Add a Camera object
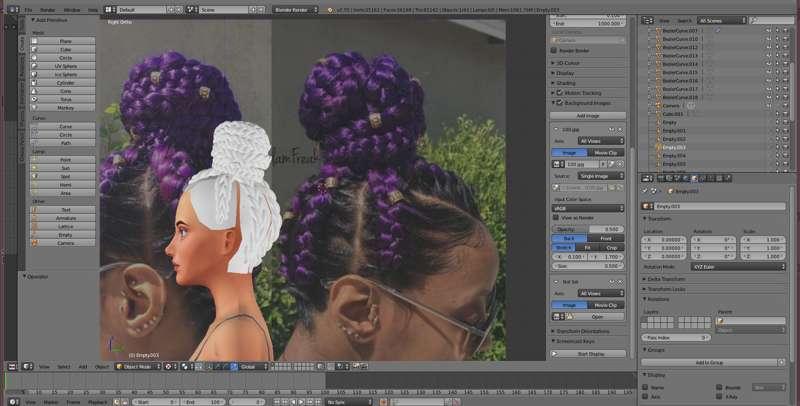This screenshot has height=406, width=800. pos(63,243)
